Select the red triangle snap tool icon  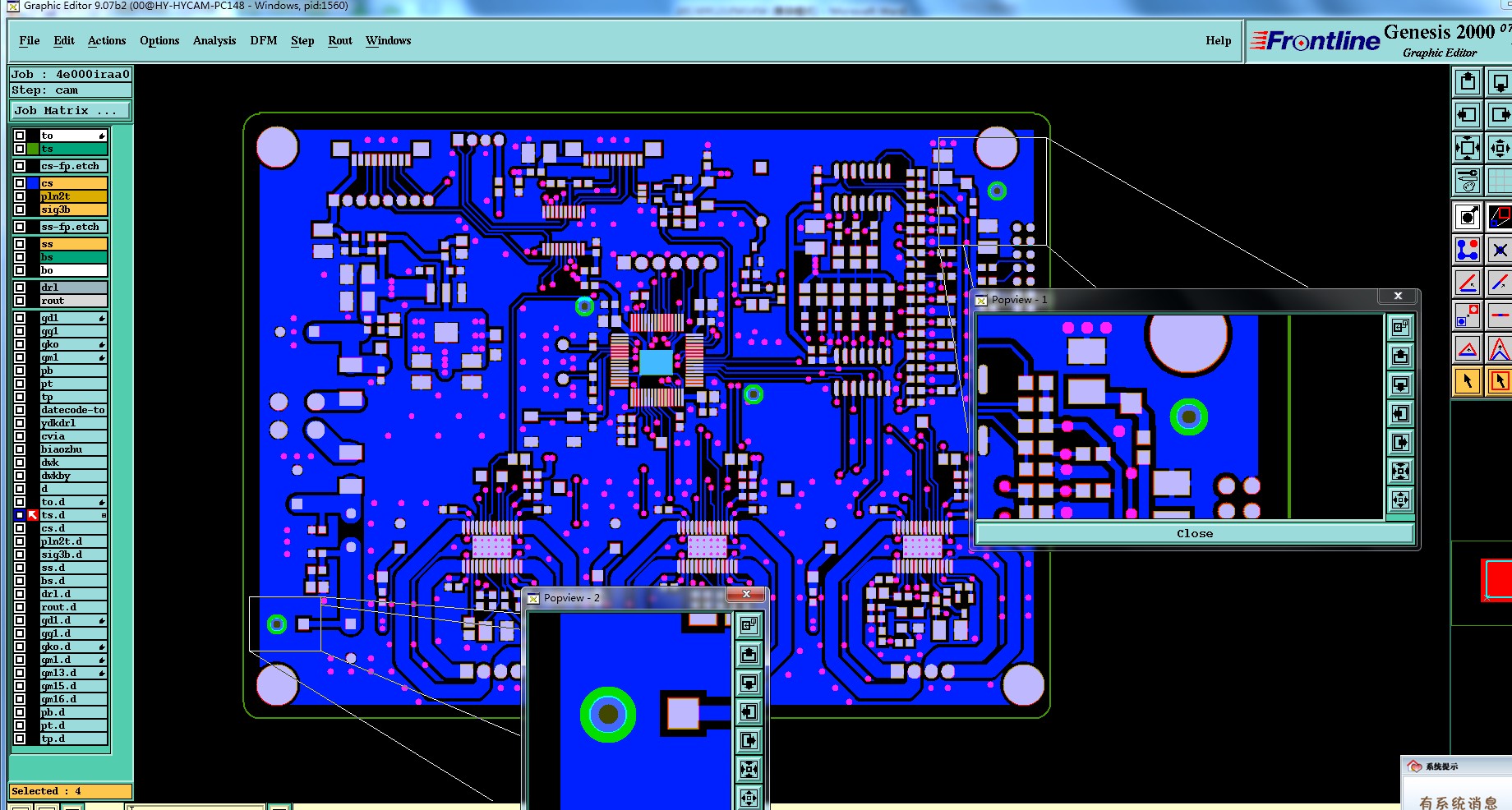click(x=1468, y=348)
